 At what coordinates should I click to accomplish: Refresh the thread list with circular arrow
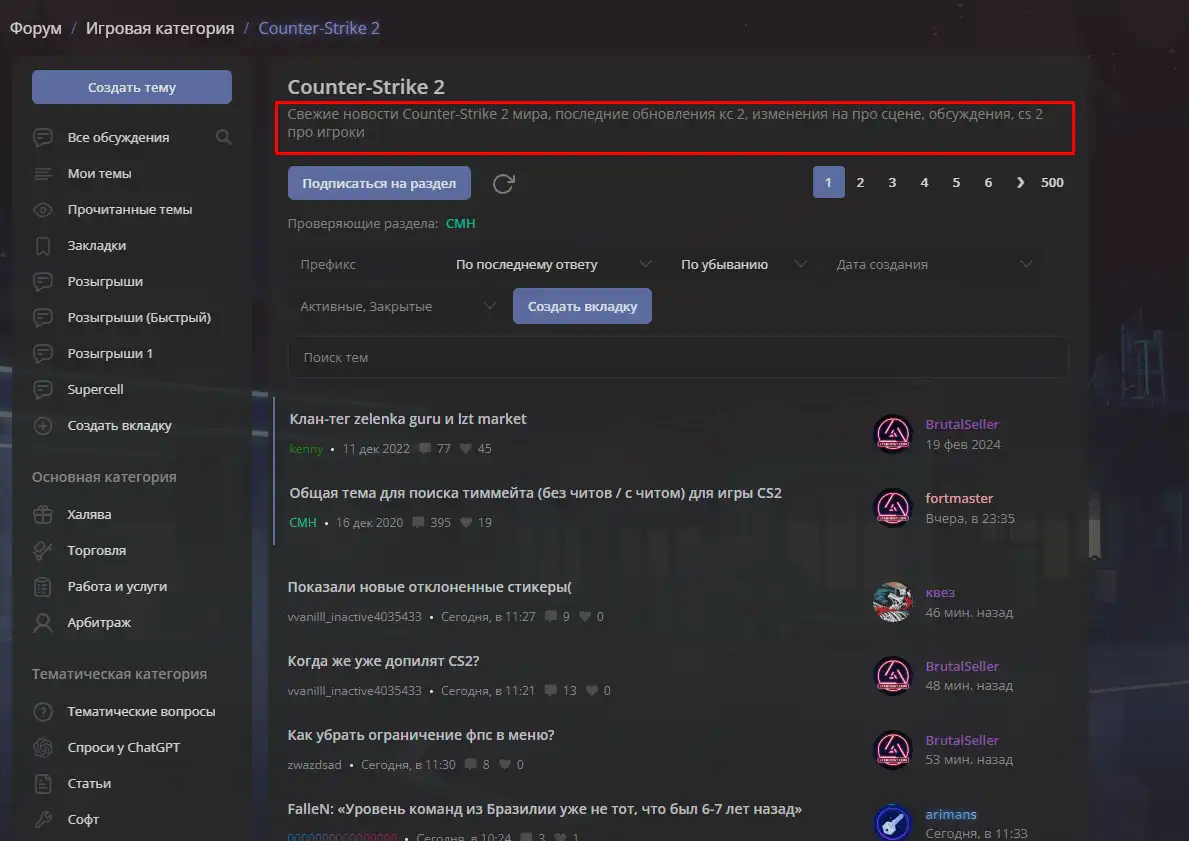[x=504, y=184]
